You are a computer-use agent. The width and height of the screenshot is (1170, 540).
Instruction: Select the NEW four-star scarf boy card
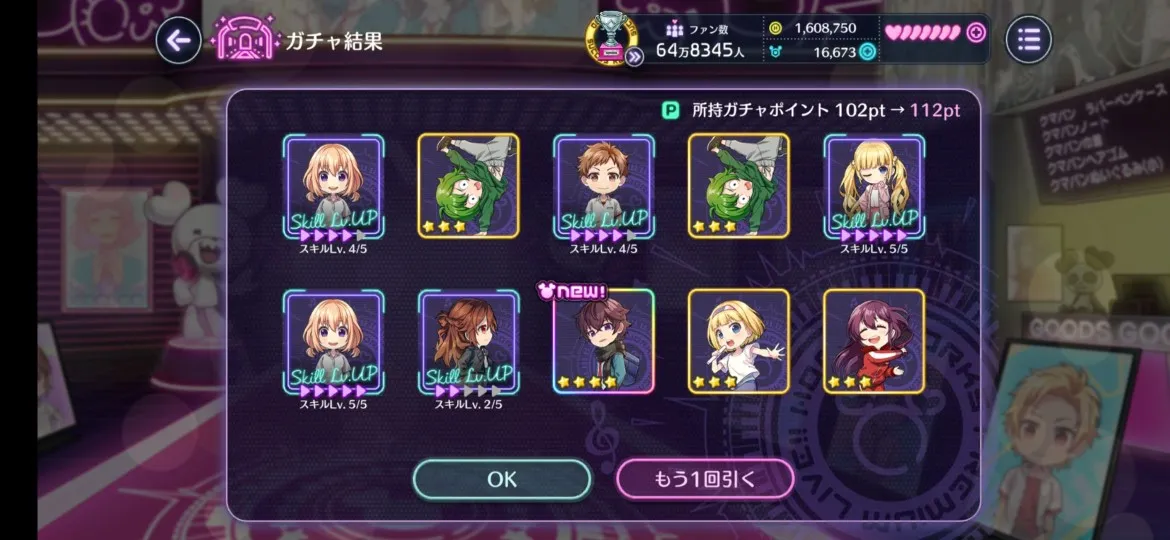(604, 341)
